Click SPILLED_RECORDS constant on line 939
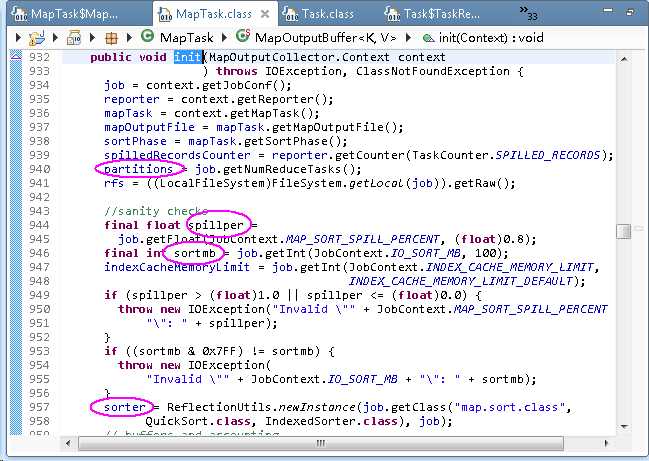The width and height of the screenshot is (649, 461). 548,155
